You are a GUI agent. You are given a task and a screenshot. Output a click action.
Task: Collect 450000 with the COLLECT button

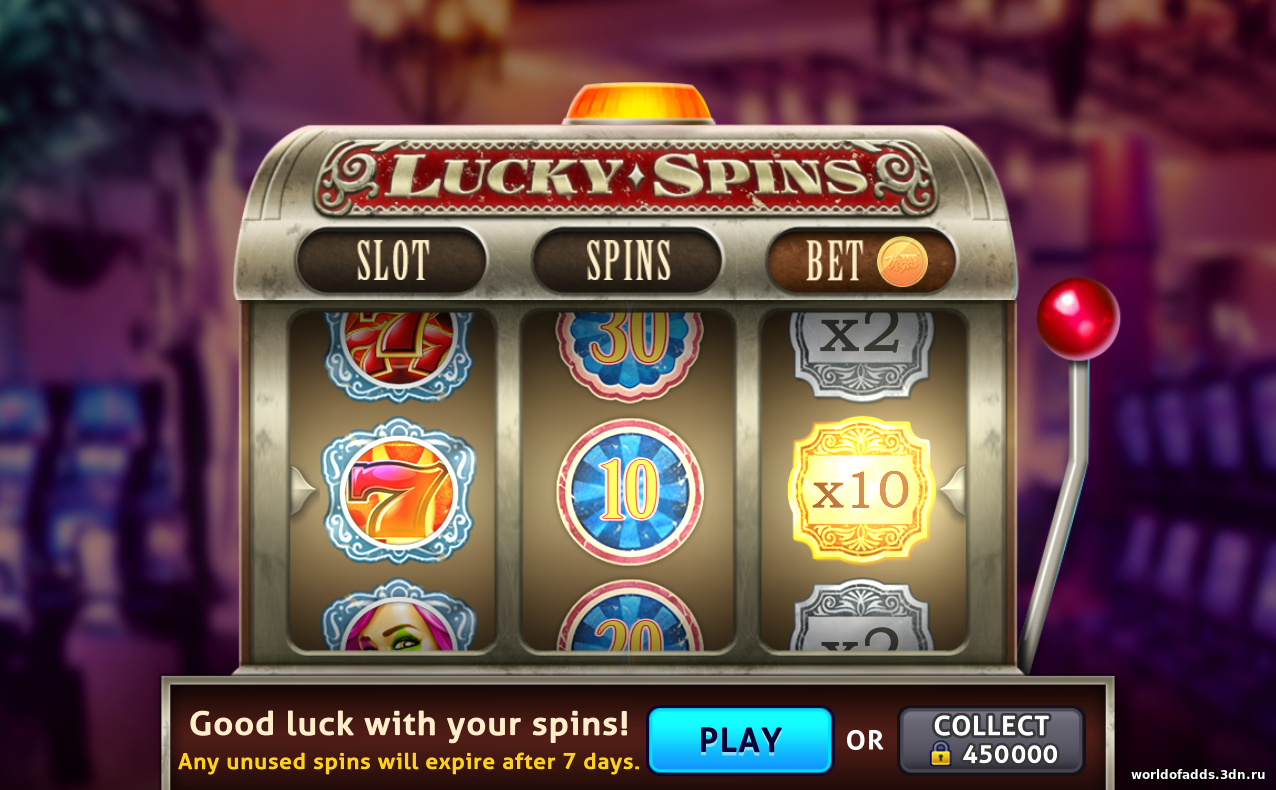[991, 740]
